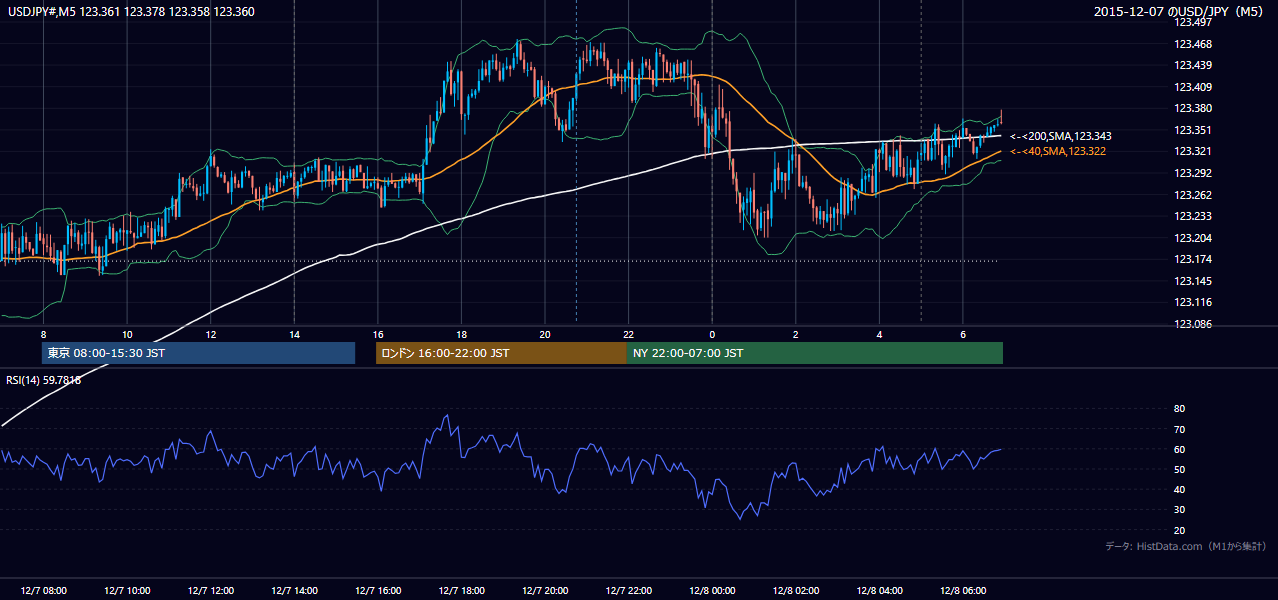Screen dimensions: 1278x600
Task: Click bottom date label 12/7 18:00
Action: (461, 590)
